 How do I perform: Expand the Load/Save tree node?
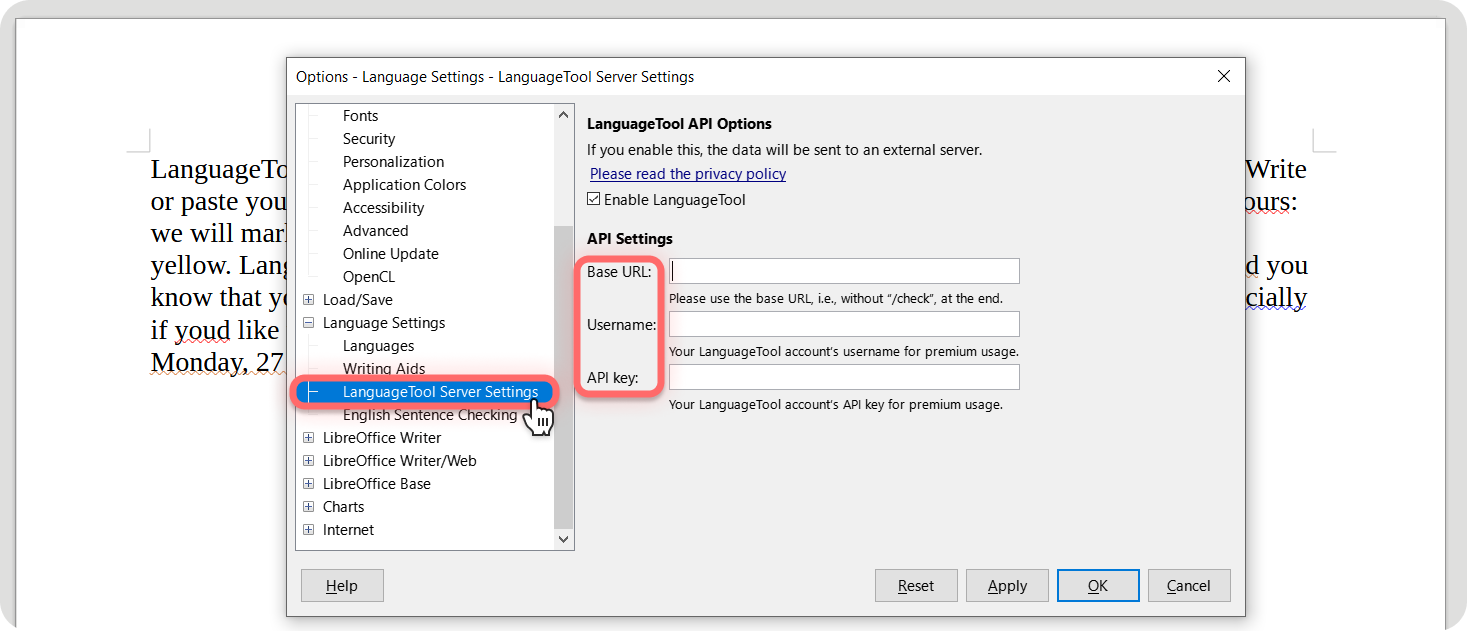[x=309, y=300]
